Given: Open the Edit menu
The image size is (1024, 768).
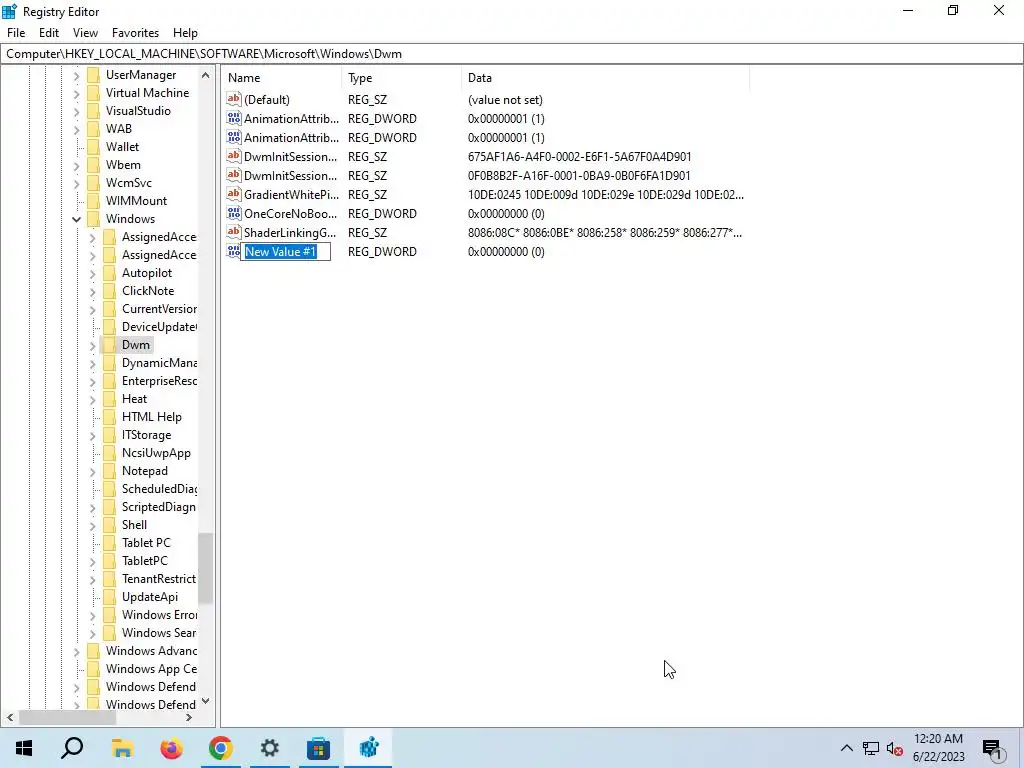Looking at the screenshot, I should click(49, 33).
